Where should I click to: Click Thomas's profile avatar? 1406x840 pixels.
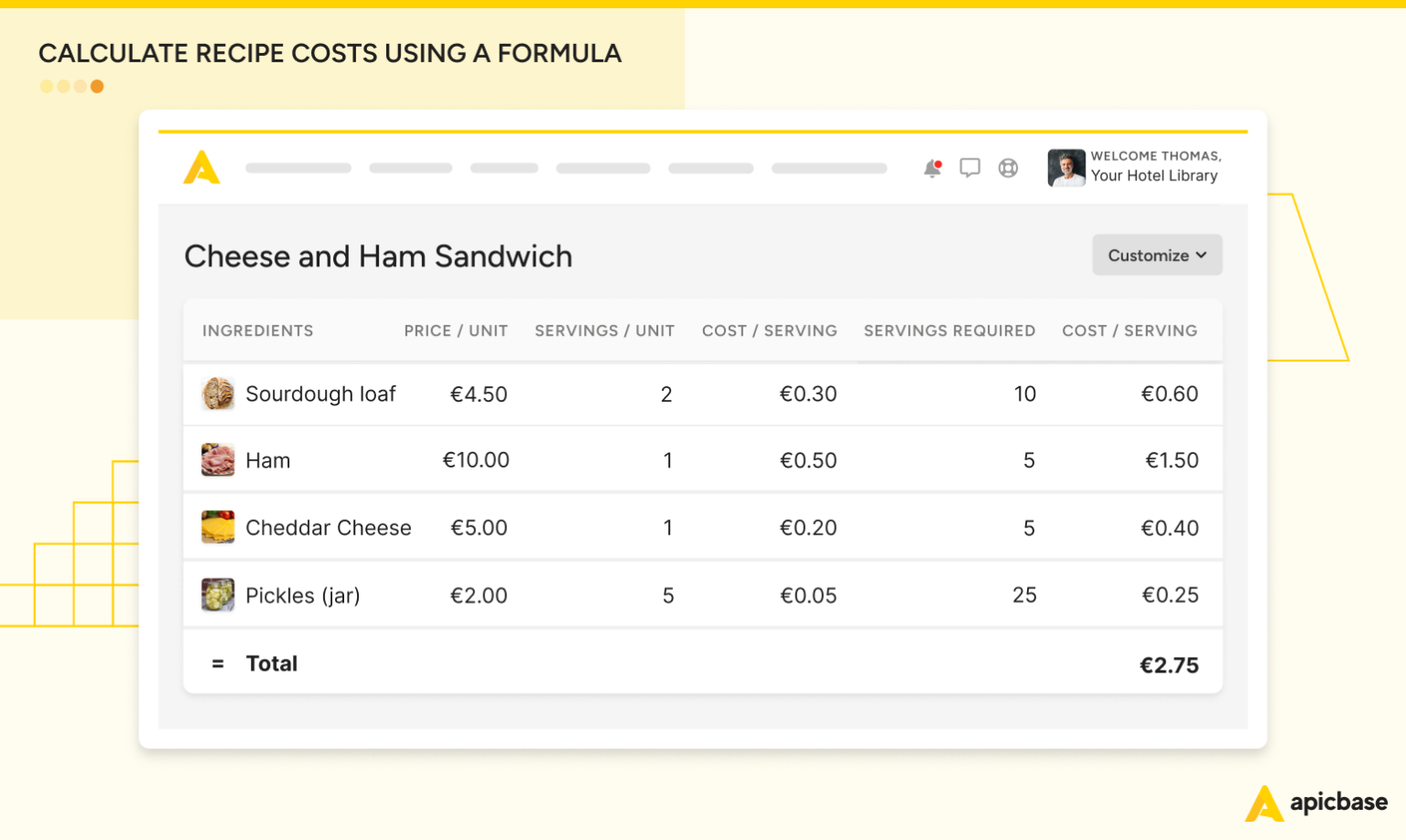click(1065, 168)
